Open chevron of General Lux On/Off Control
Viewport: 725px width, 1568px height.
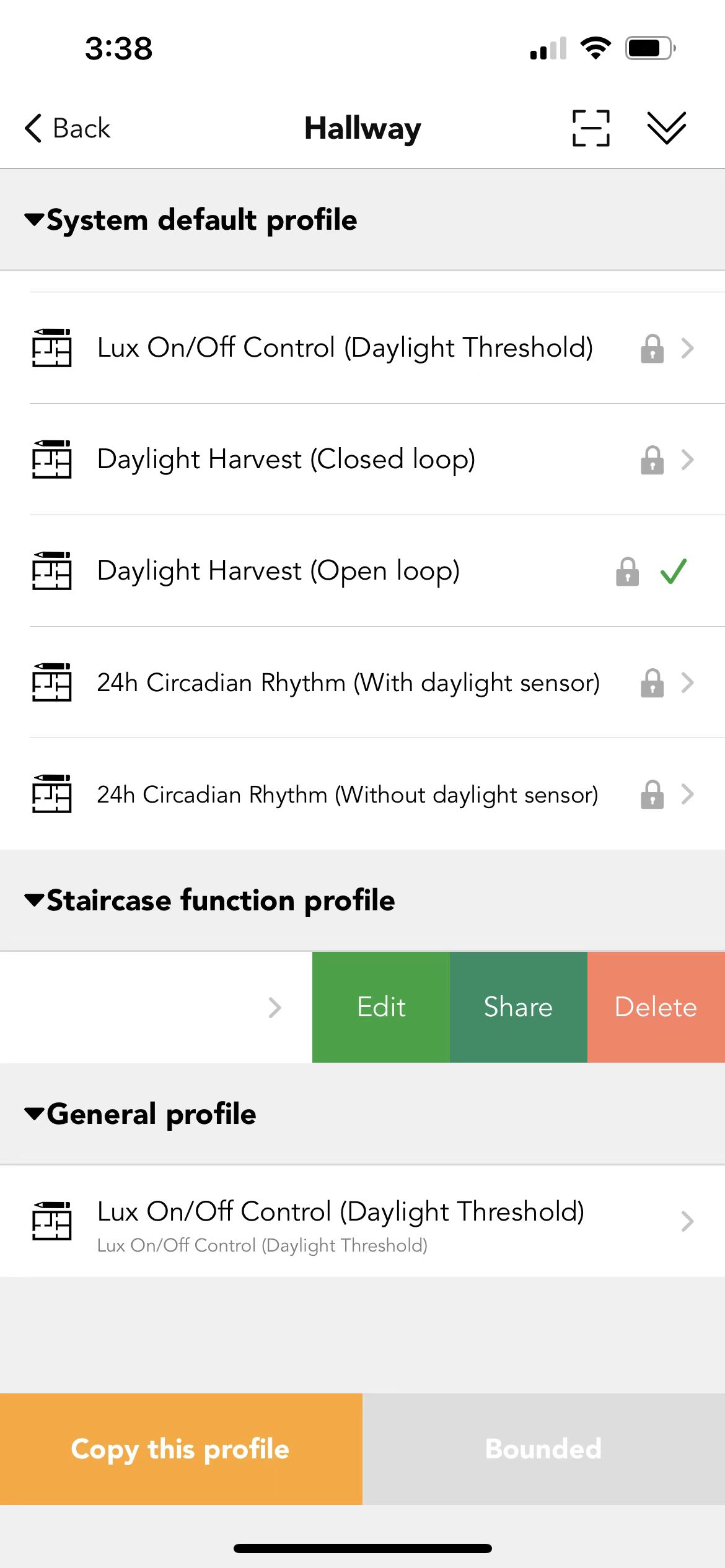(x=687, y=1221)
